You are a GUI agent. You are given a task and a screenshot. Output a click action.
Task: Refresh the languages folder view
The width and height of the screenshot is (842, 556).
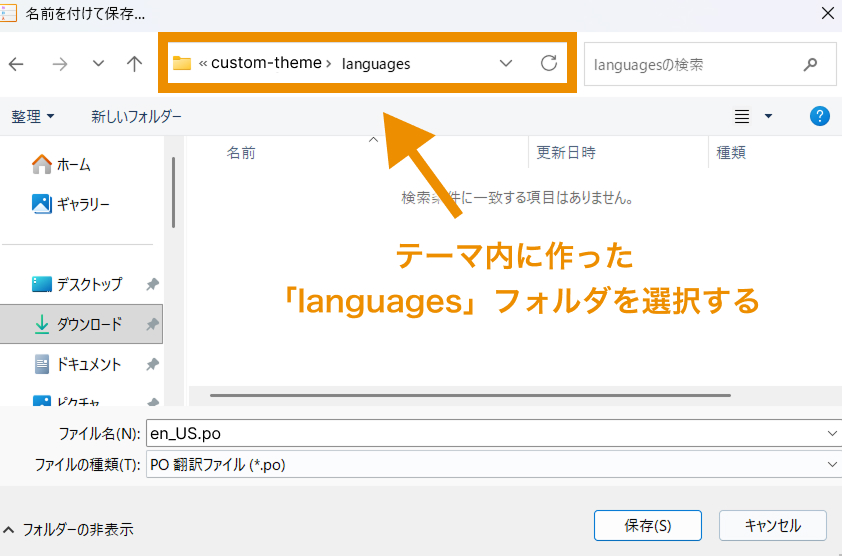[x=548, y=64]
